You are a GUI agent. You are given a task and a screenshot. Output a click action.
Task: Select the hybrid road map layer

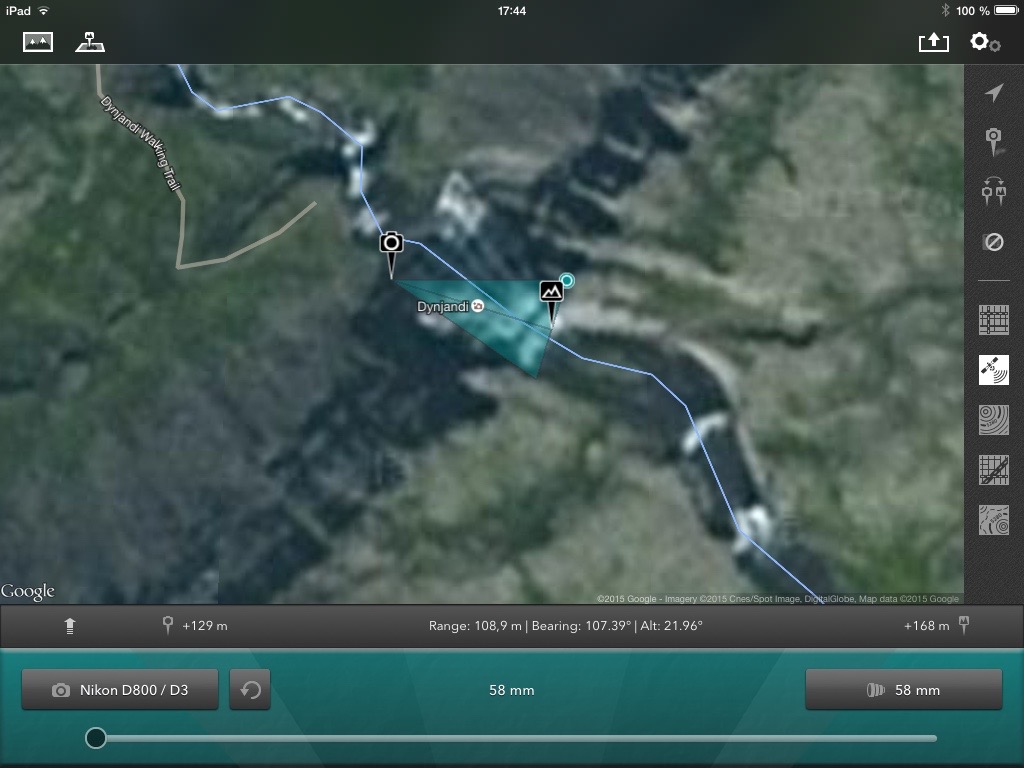coord(993,470)
